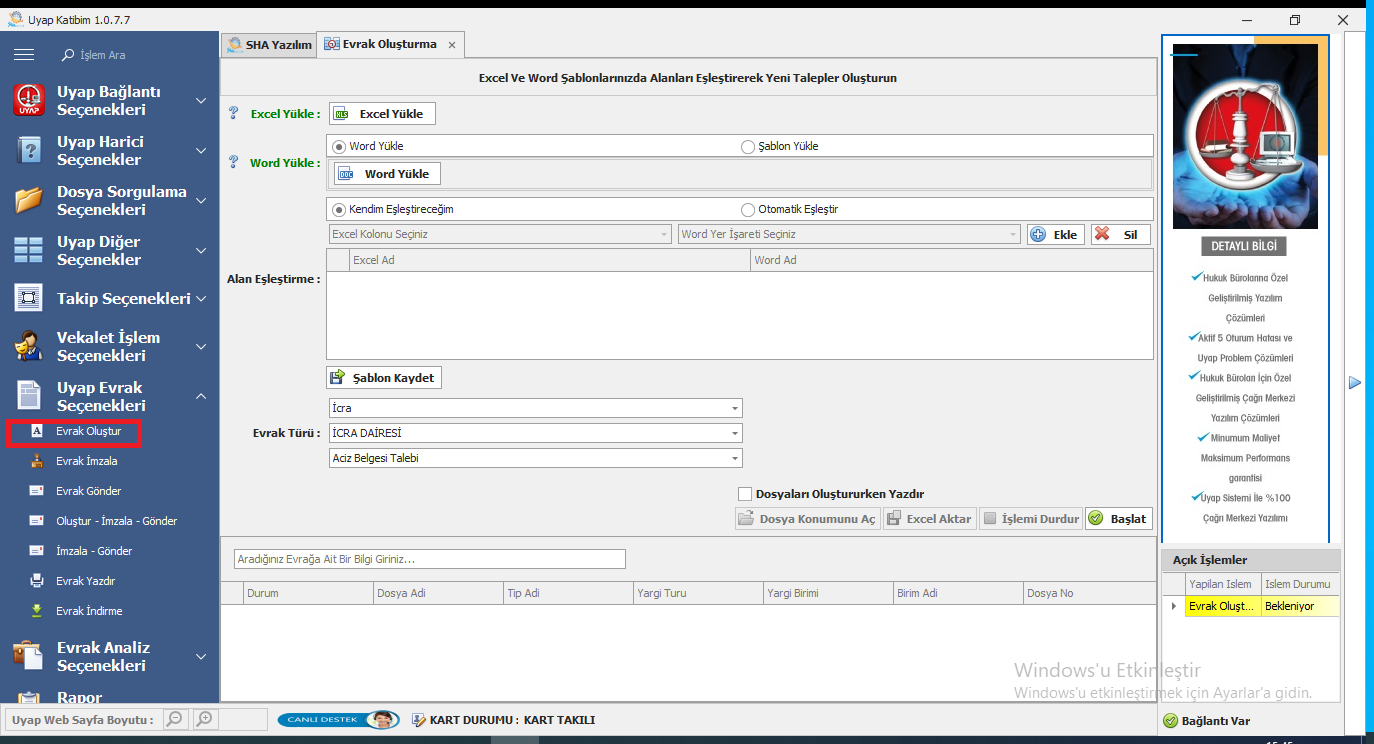Select the Şablon Yükle radio option
Screen dimensions: 1374x744
(x=748, y=146)
